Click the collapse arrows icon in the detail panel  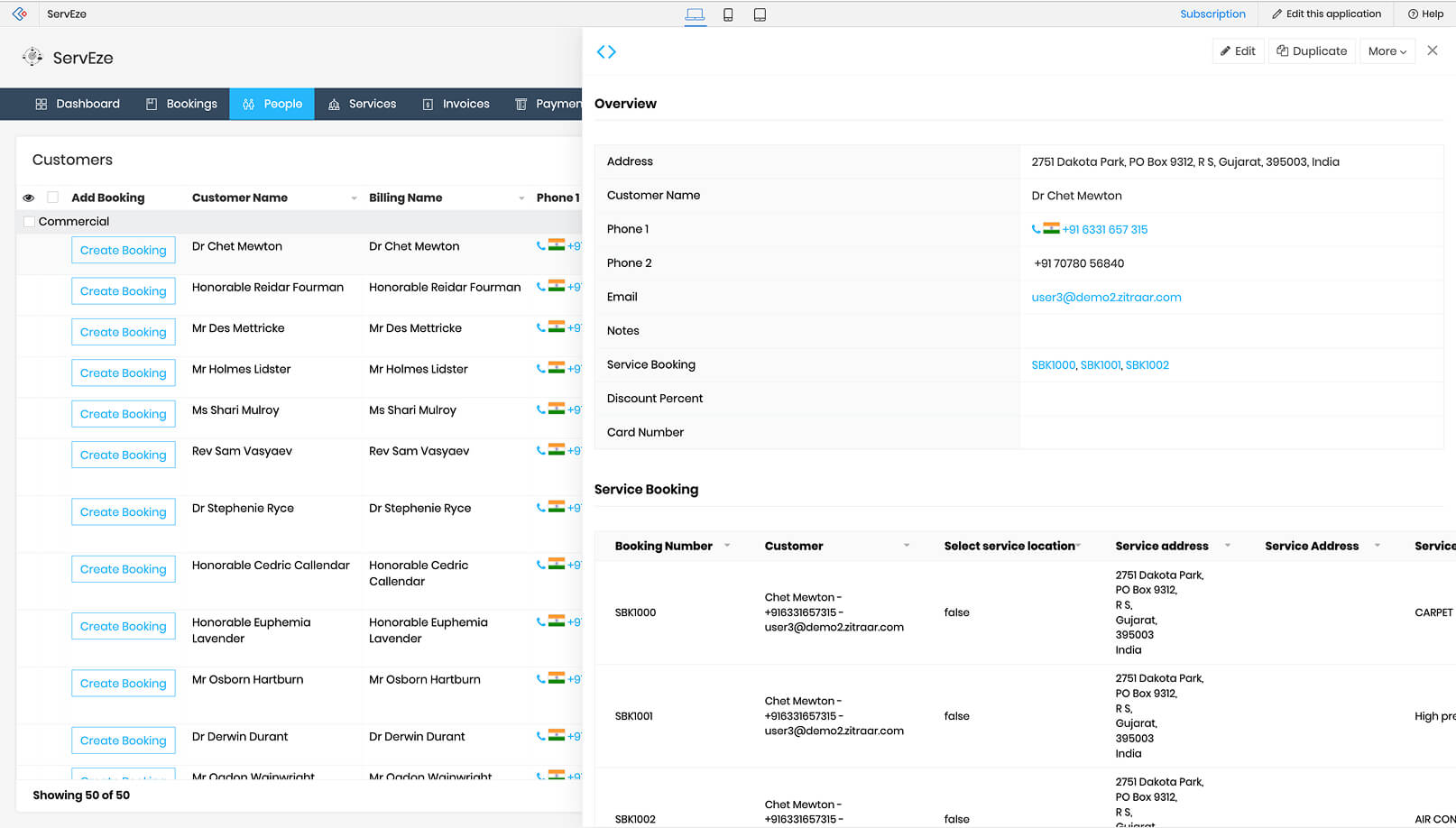(x=606, y=51)
